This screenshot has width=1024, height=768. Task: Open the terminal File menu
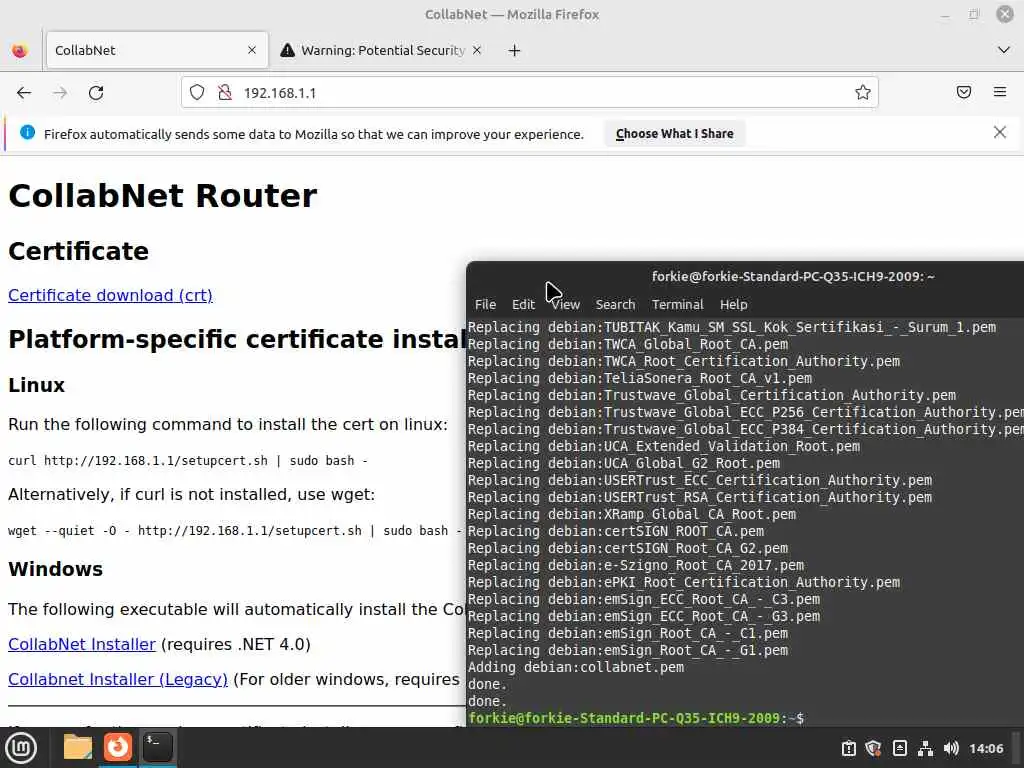click(x=485, y=304)
